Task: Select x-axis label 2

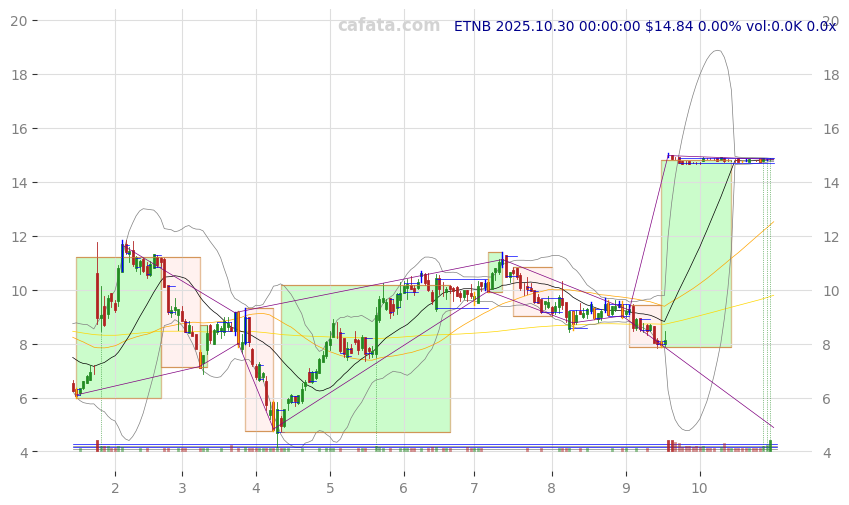Action: coord(115,488)
